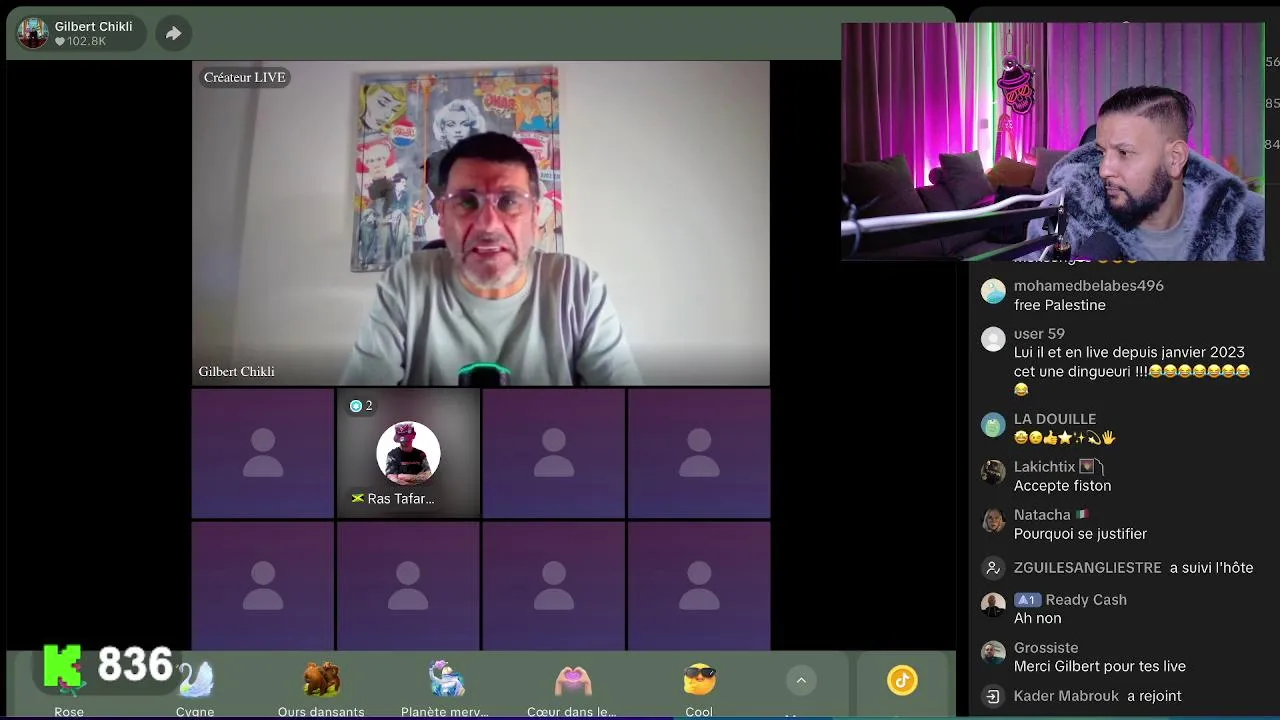The width and height of the screenshot is (1280, 720).
Task: Click Kader Mabrouk joined notification icon
Action: (993, 696)
